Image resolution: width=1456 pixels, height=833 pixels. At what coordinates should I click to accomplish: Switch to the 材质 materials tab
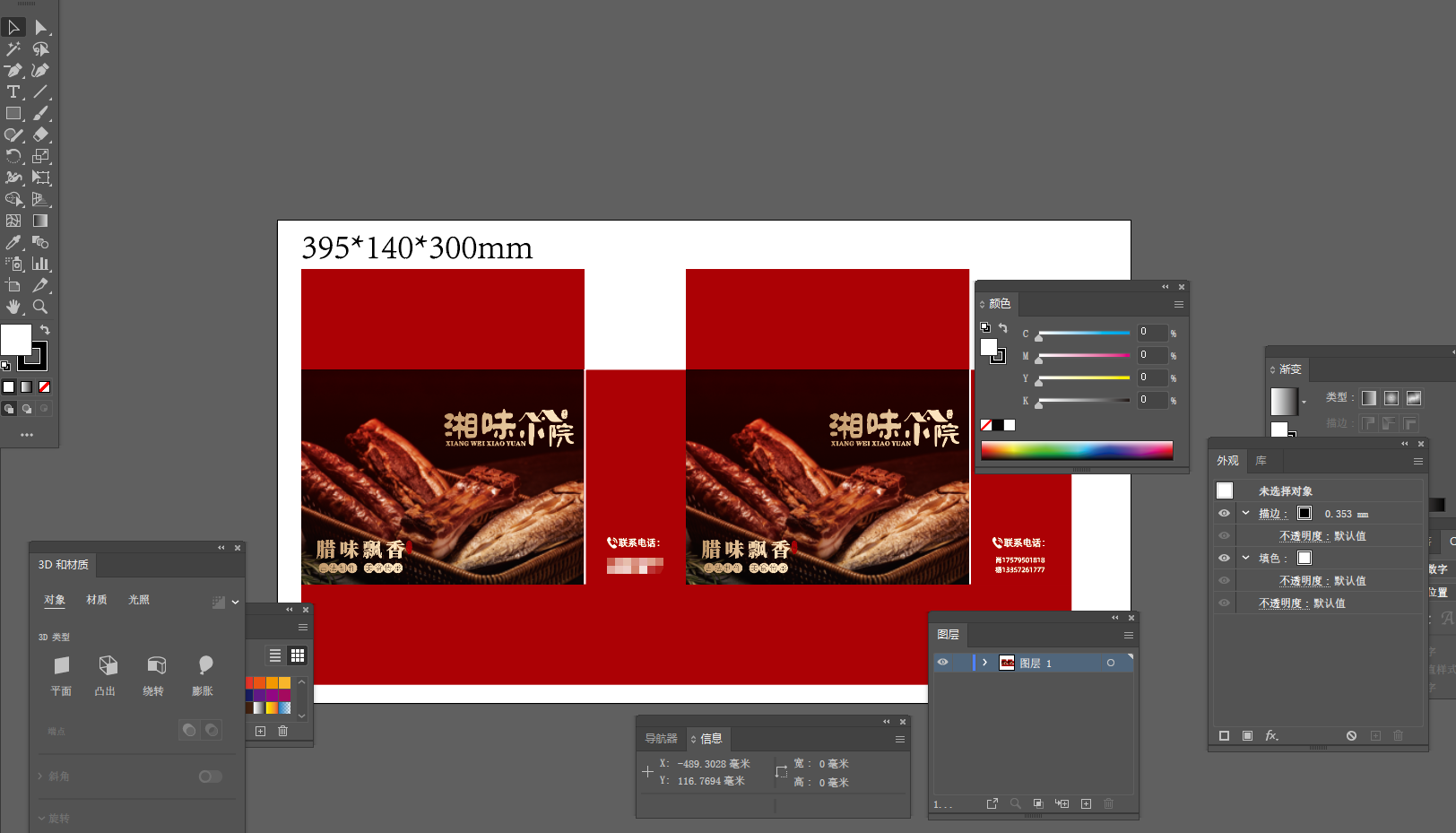click(x=97, y=600)
